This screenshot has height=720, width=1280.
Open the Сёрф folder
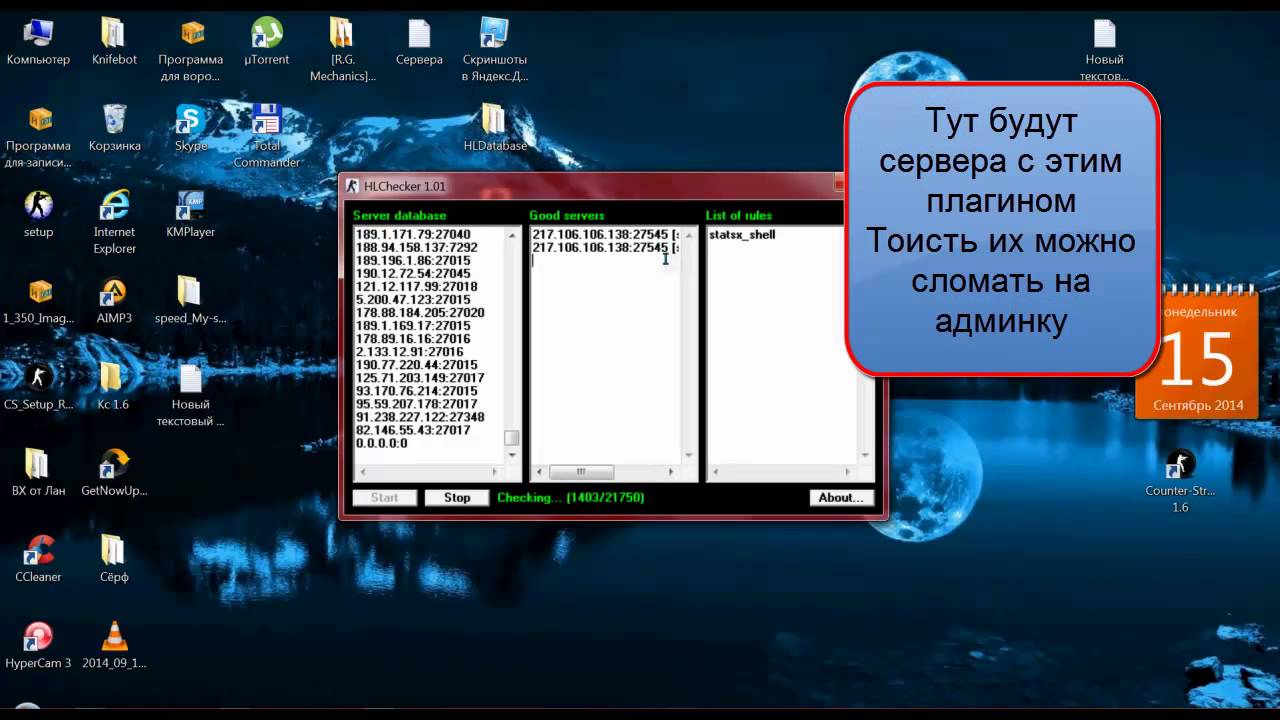pos(113,559)
